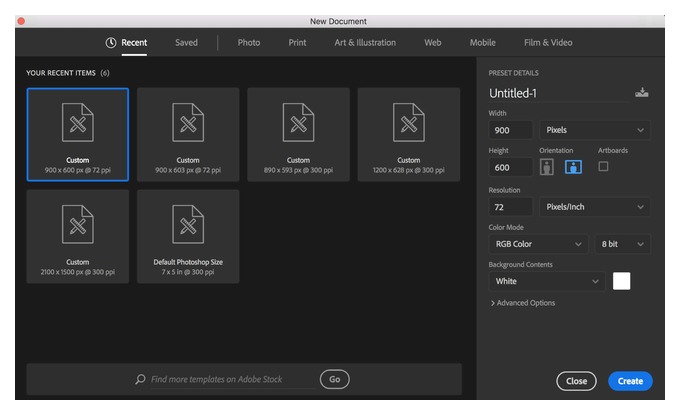Select portrait orientation icon
This screenshot has height=415, width=680.
point(546,167)
